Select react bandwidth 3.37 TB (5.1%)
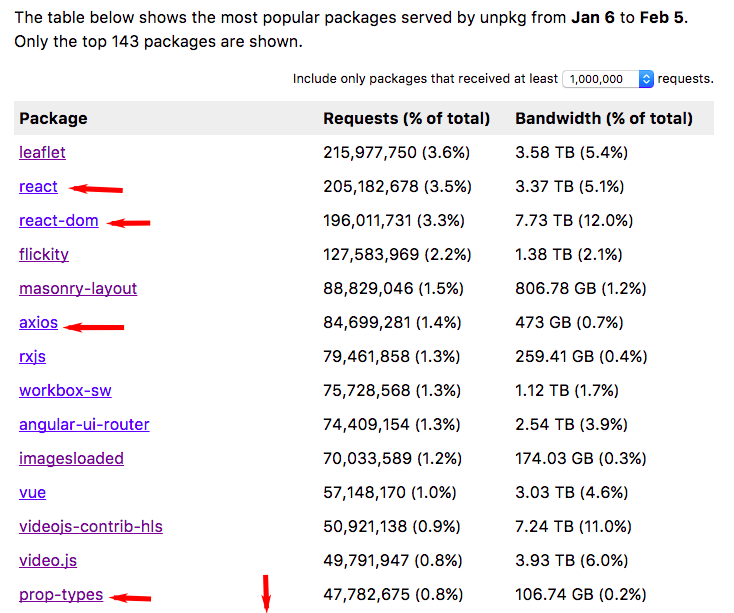734x613 pixels. [x=570, y=187]
